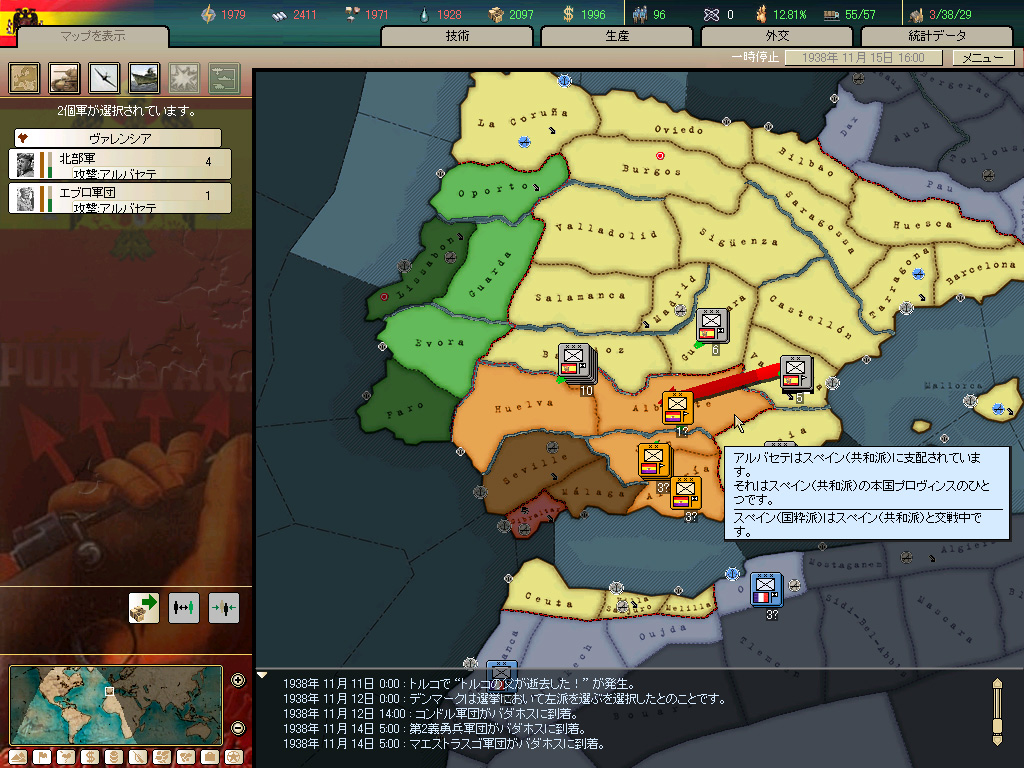
Task: Select the aircraft air units filter icon
Action: (104, 78)
